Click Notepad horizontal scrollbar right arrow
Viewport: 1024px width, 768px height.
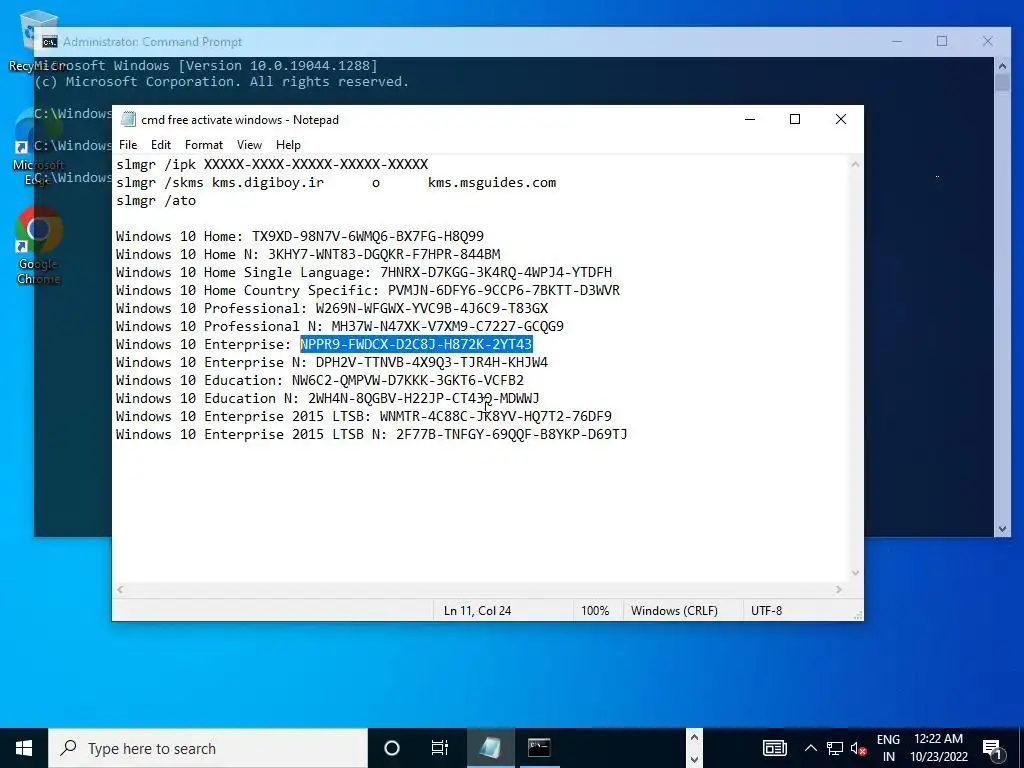[x=839, y=590]
